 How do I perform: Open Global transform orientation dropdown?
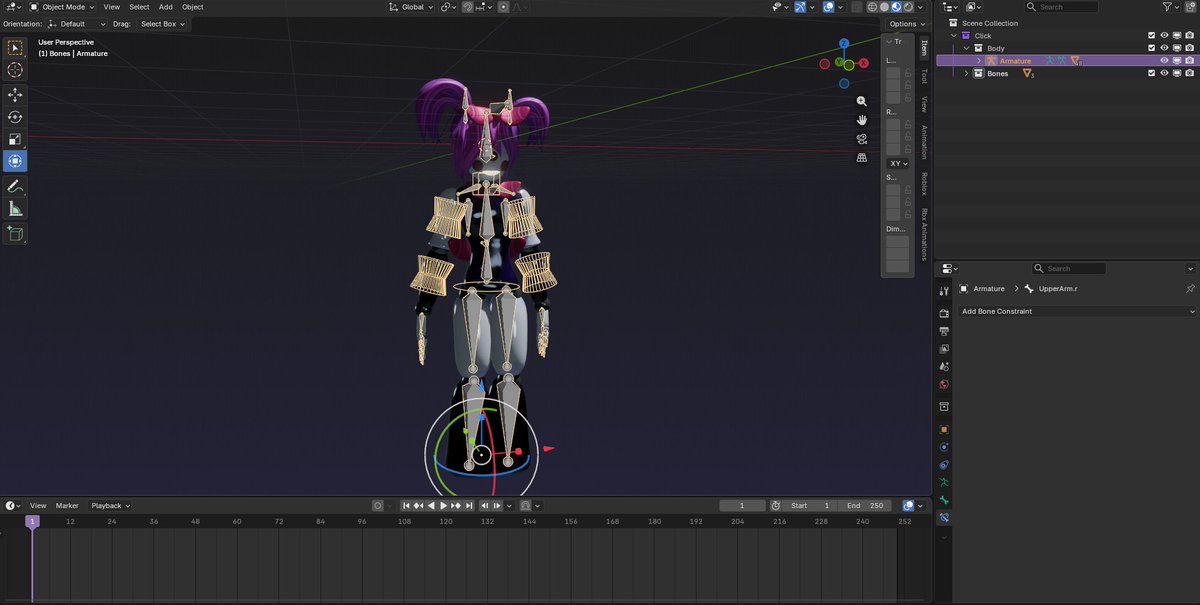pyautogui.click(x=412, y=7)
